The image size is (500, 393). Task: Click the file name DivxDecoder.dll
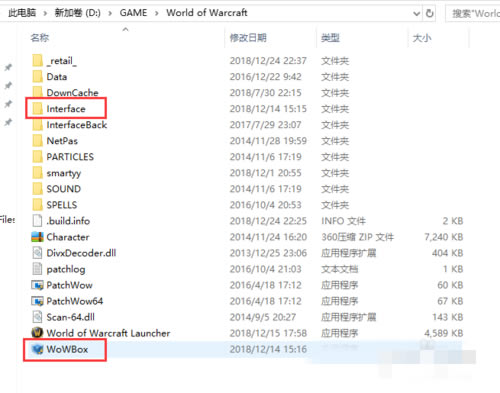(x=81, y=253)
